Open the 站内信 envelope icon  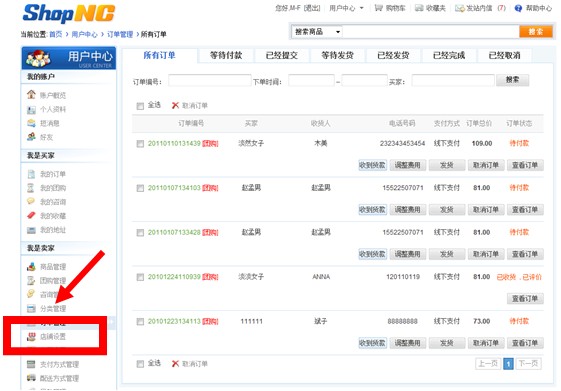tap(459, 8)
